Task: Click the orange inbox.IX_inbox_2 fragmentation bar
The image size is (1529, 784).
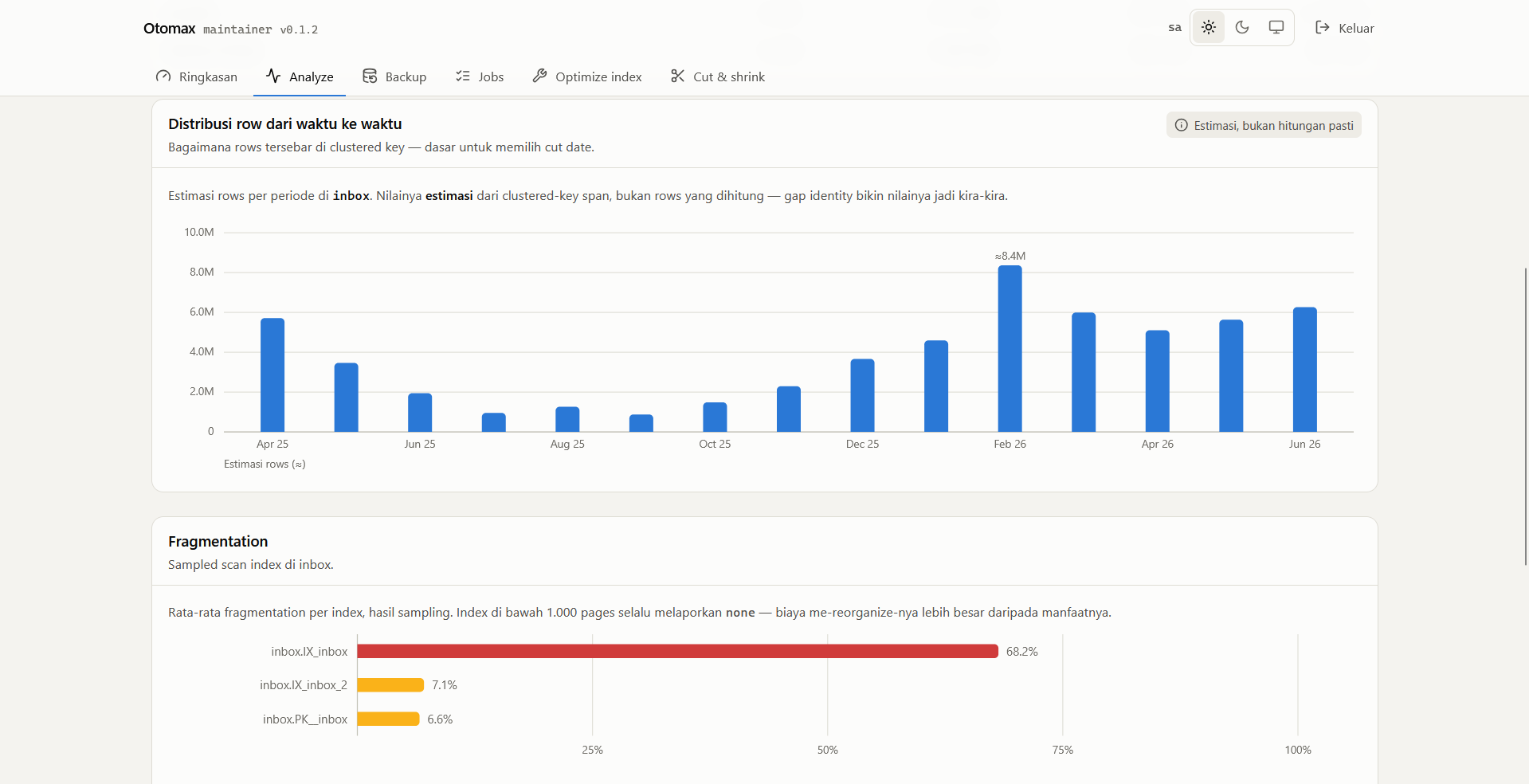Action: 390,684
